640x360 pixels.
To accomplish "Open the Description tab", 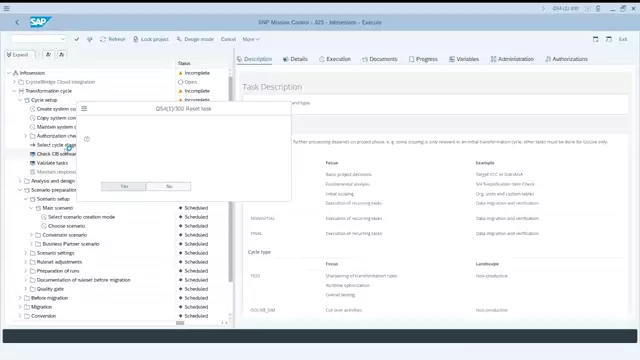I will click(x=254, y=59).
